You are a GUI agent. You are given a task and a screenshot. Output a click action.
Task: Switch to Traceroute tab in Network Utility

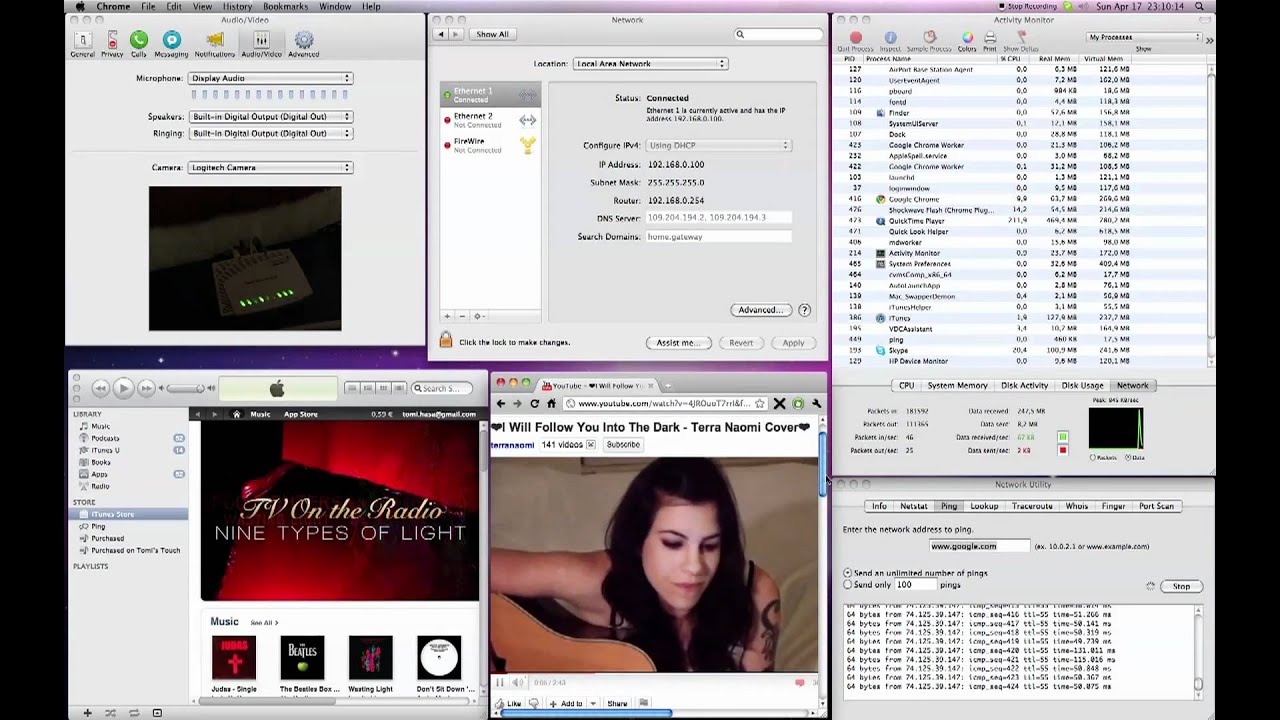pos(1032,506)
